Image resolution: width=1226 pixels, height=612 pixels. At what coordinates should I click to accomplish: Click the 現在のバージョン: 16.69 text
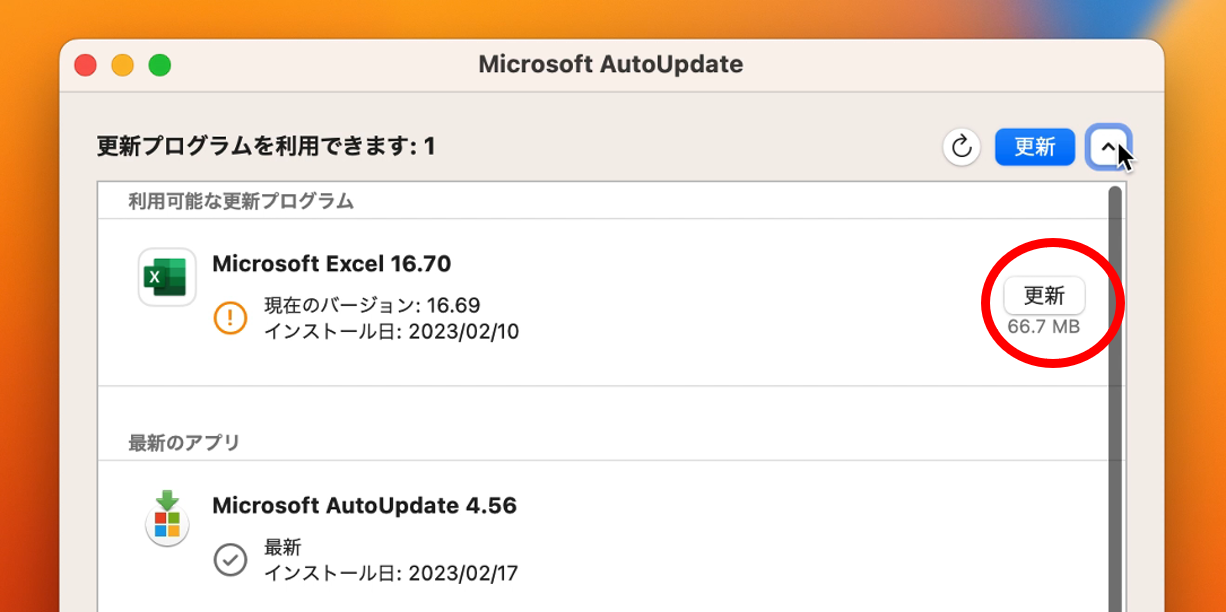pyautogui.click(x=372, y=305)
